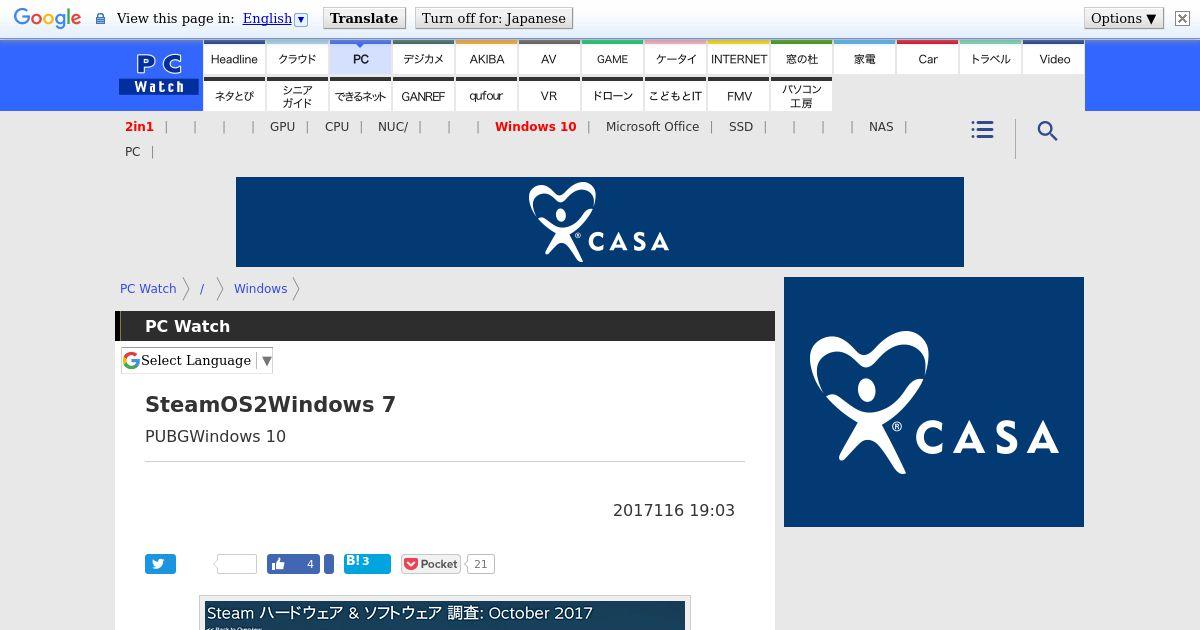Open the 窓の杜 navigation tab

tap(801, 59)
